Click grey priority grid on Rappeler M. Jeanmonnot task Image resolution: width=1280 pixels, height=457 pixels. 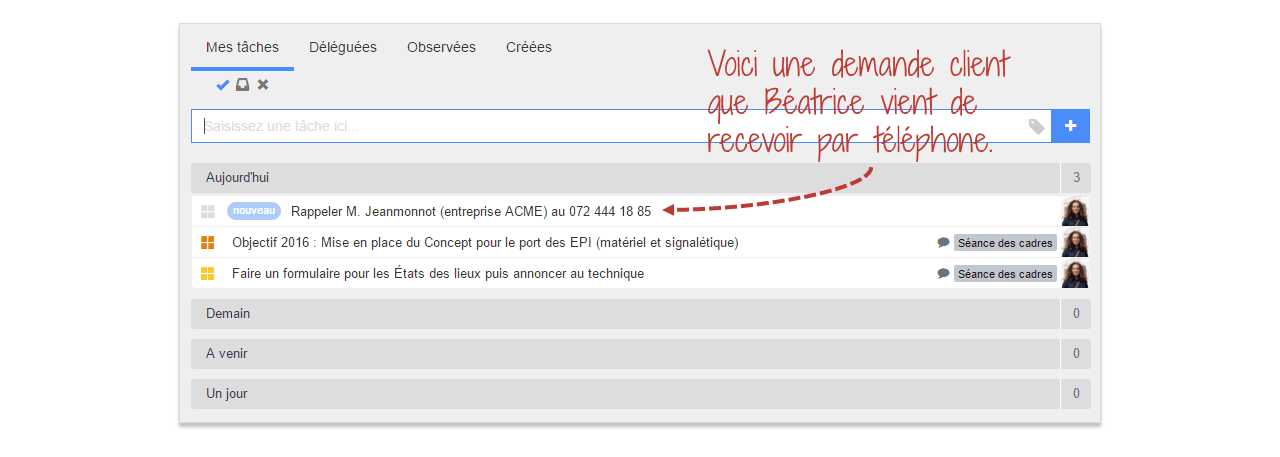(x=208, y=212)
